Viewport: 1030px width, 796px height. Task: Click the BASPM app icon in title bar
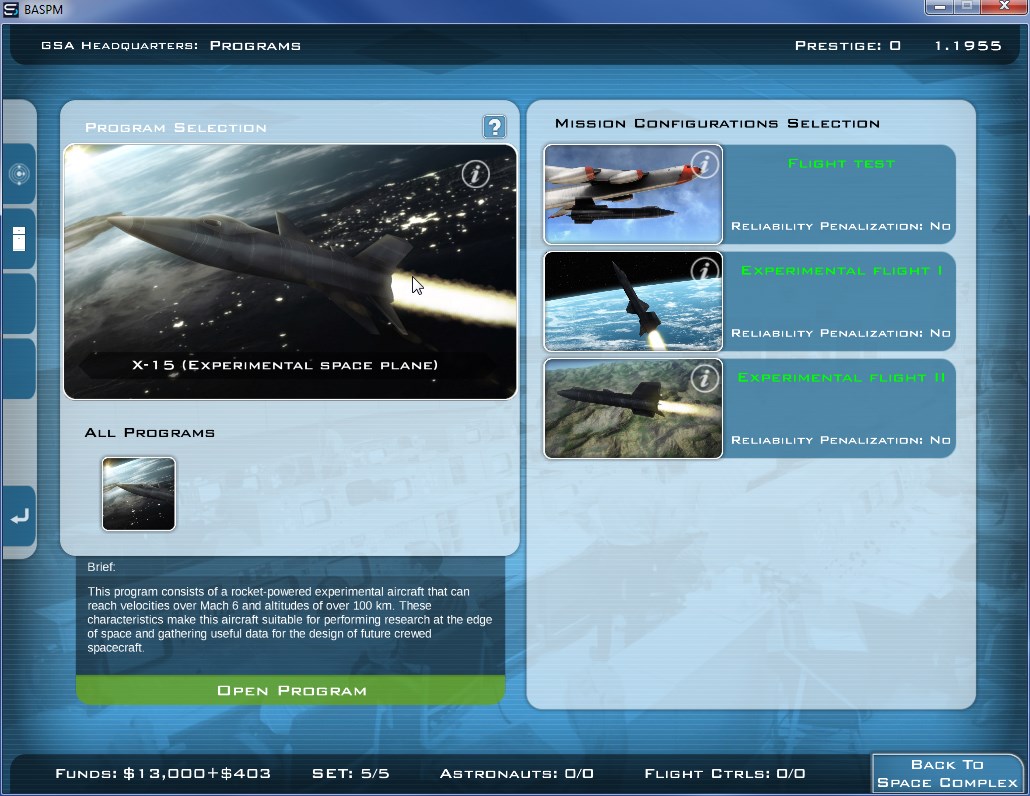(x=11, y=9)
